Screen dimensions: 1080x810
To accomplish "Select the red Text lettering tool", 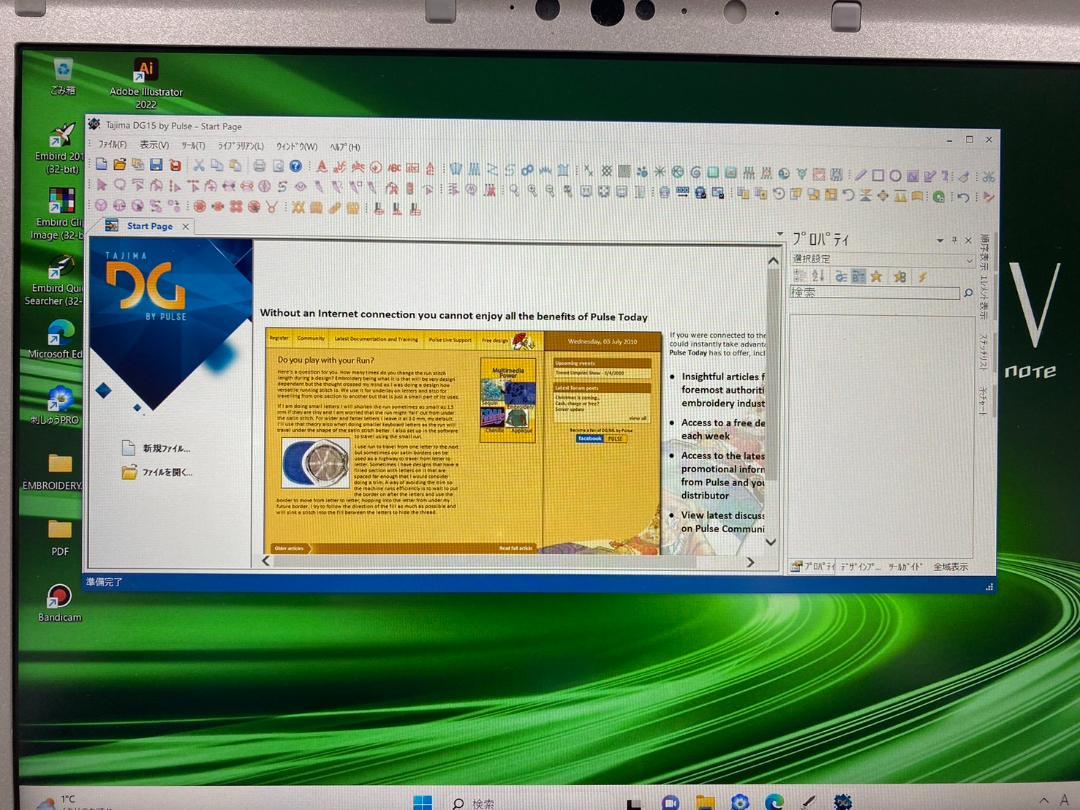I will point(322,167).
